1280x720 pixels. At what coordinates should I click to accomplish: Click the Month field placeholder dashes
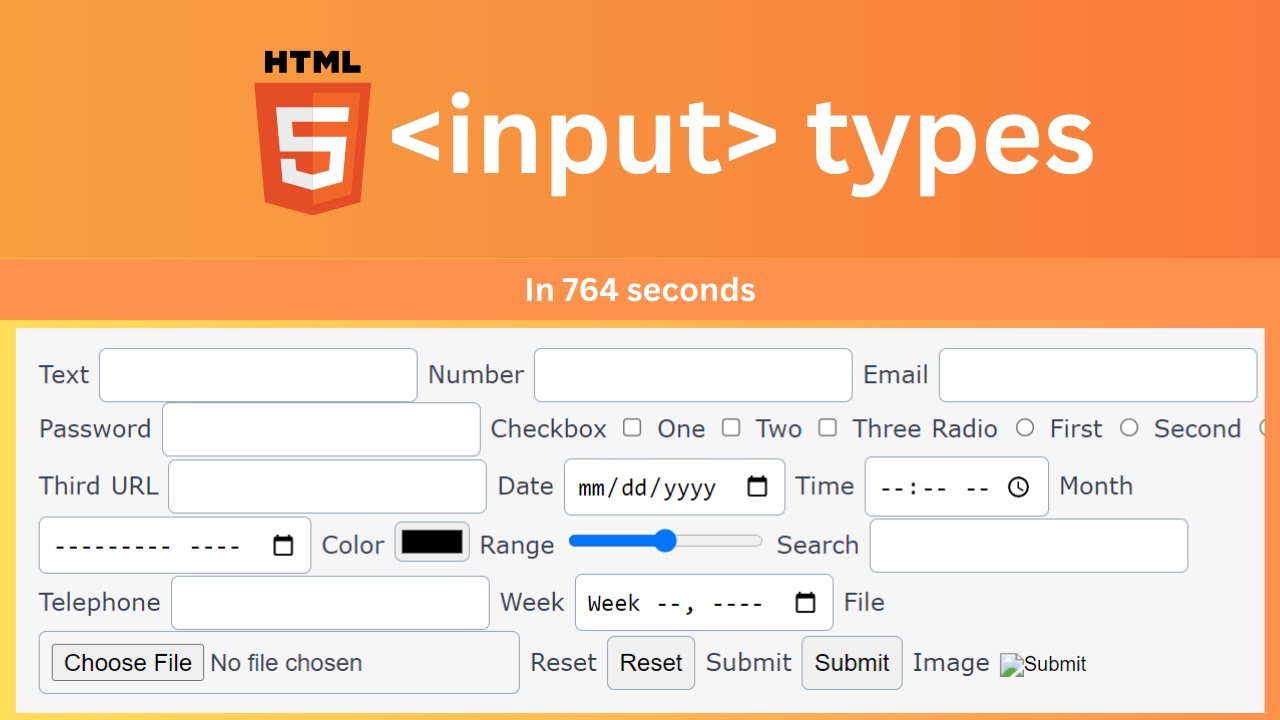pyautogui.click(x=147, y=547)
